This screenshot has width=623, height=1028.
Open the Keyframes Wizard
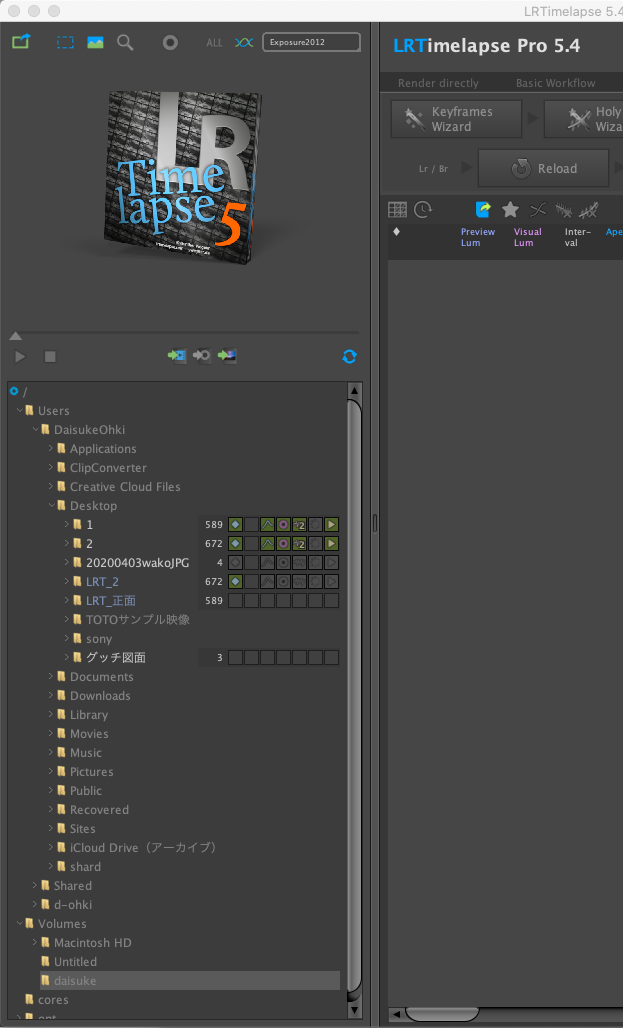click(x=456, y=119)
